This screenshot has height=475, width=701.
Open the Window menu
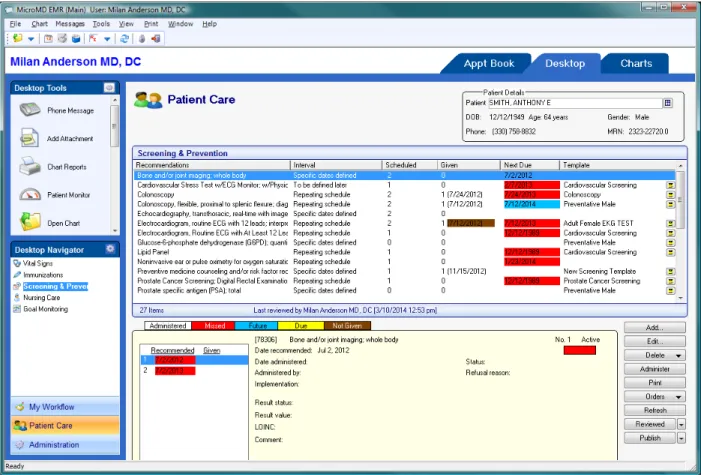tap(180, 24)
